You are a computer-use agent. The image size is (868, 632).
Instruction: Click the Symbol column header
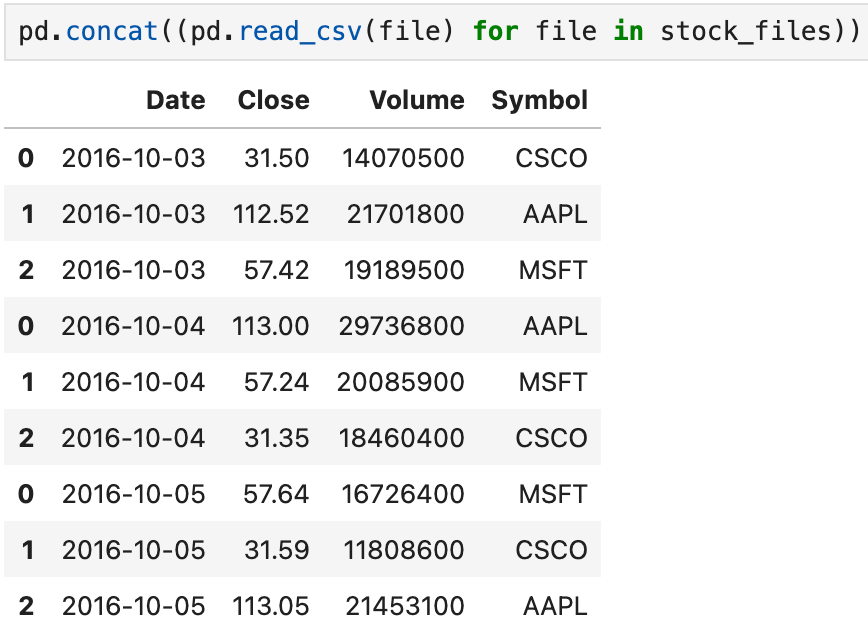(539, 101)
